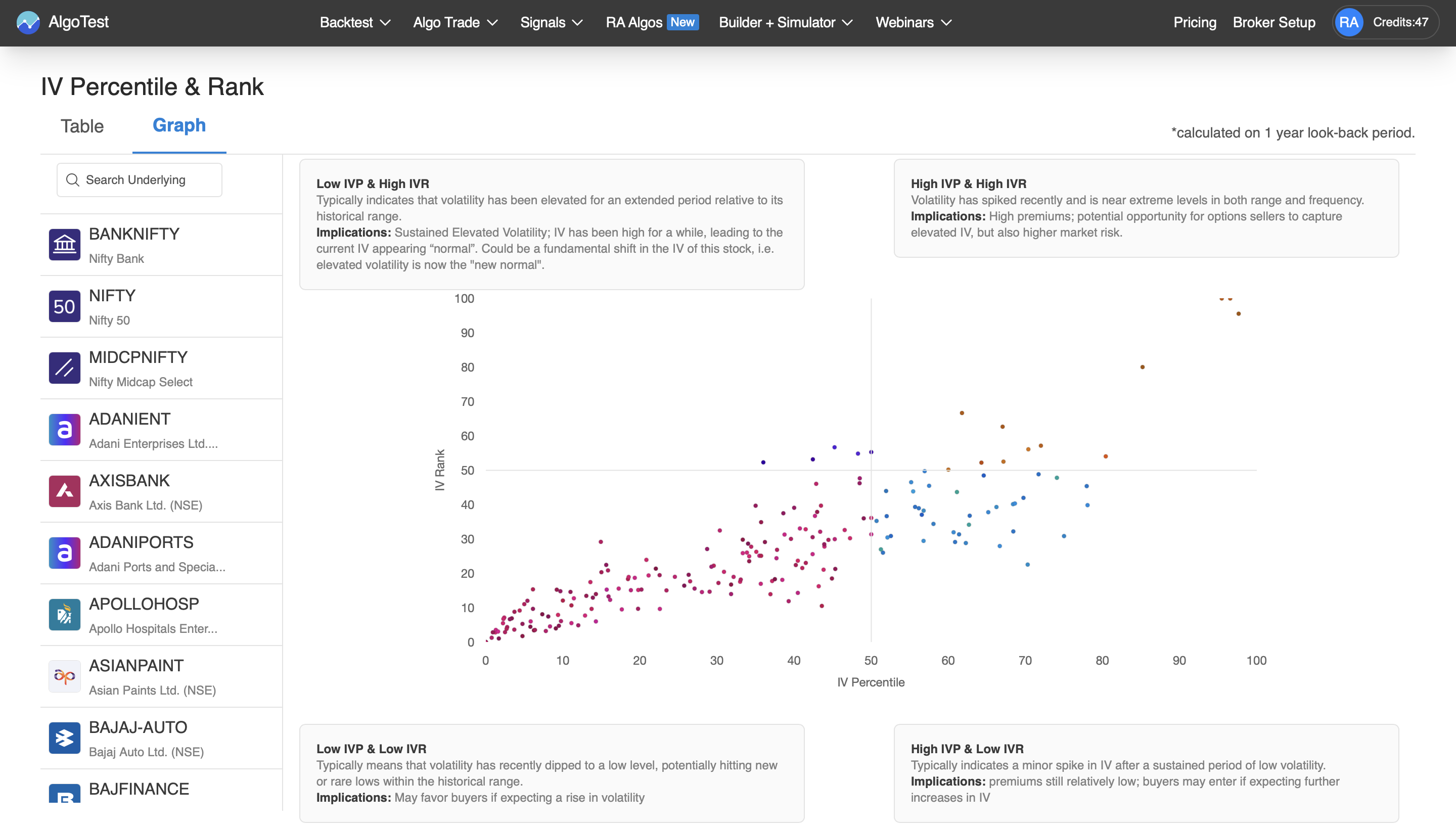Click the New badge on RA Algos
The image size is (1456, 827).
point(682,22)
